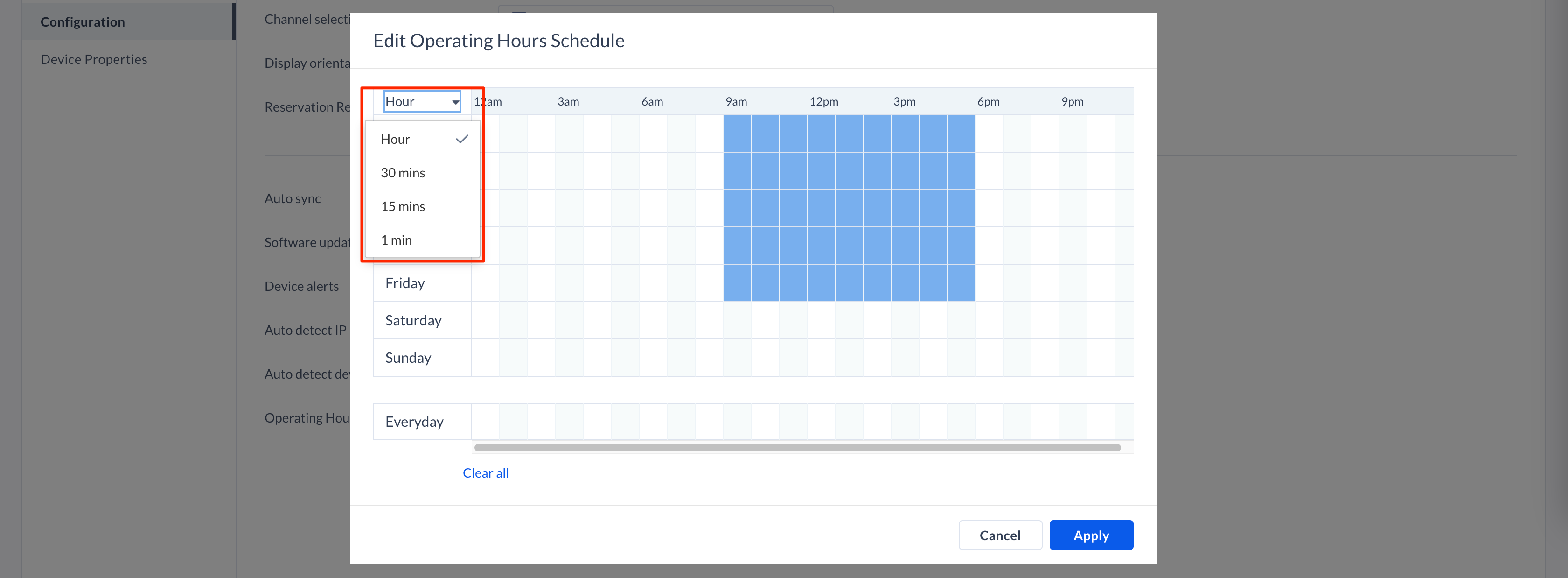Apply the operating hours schedule

click(x=1091, y=536)
